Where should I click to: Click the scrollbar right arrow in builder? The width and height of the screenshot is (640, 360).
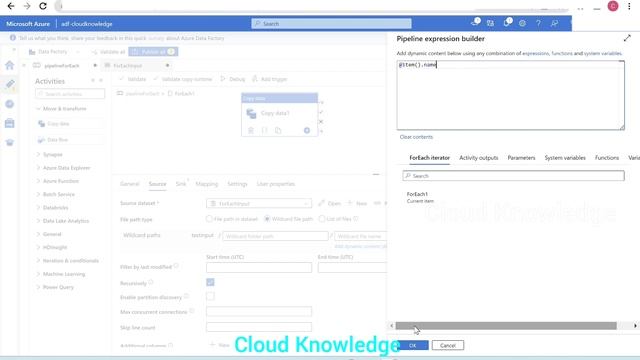635,326
